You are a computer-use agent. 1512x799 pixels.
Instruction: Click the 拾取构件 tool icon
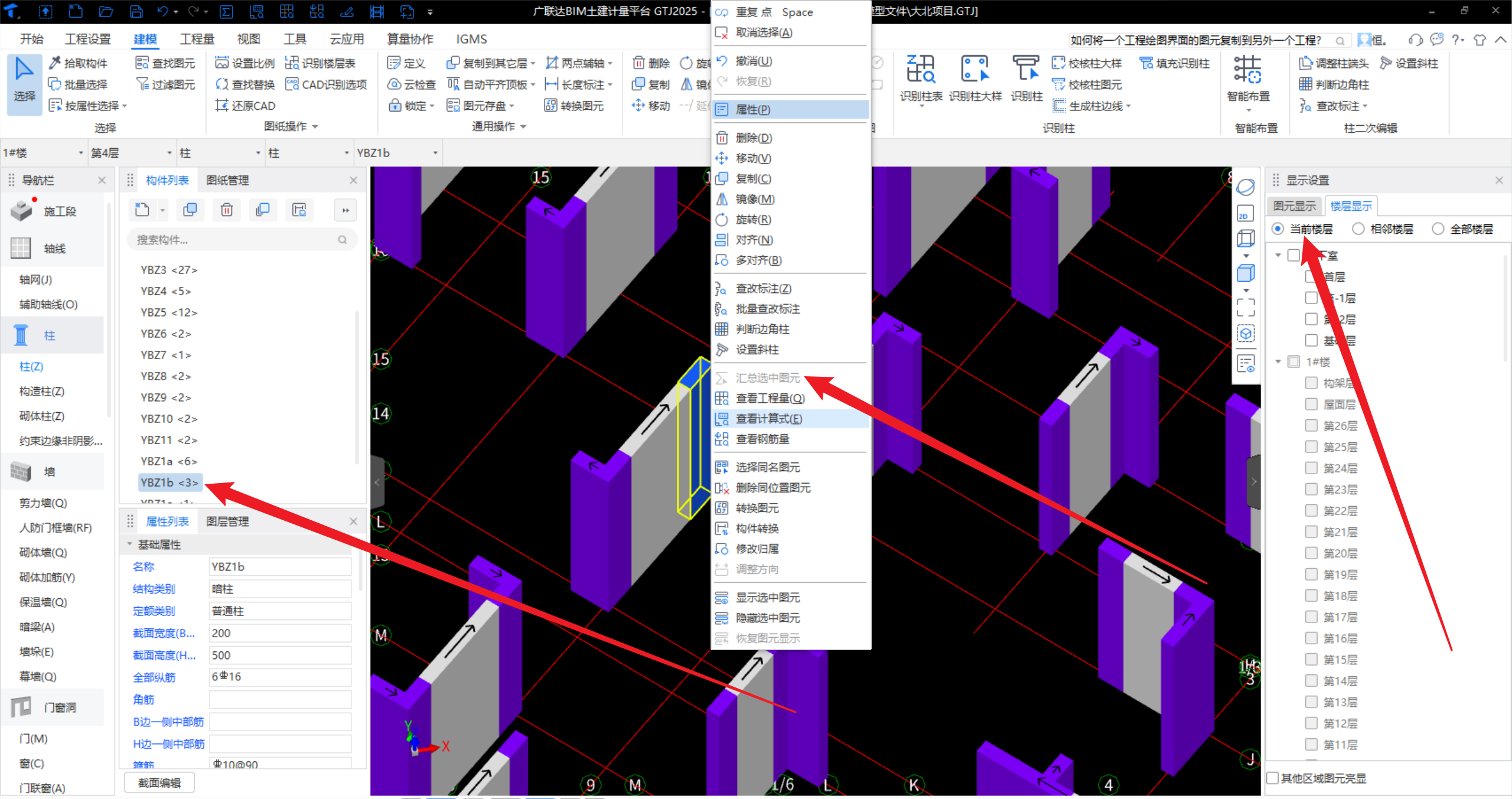pos(55,63)
